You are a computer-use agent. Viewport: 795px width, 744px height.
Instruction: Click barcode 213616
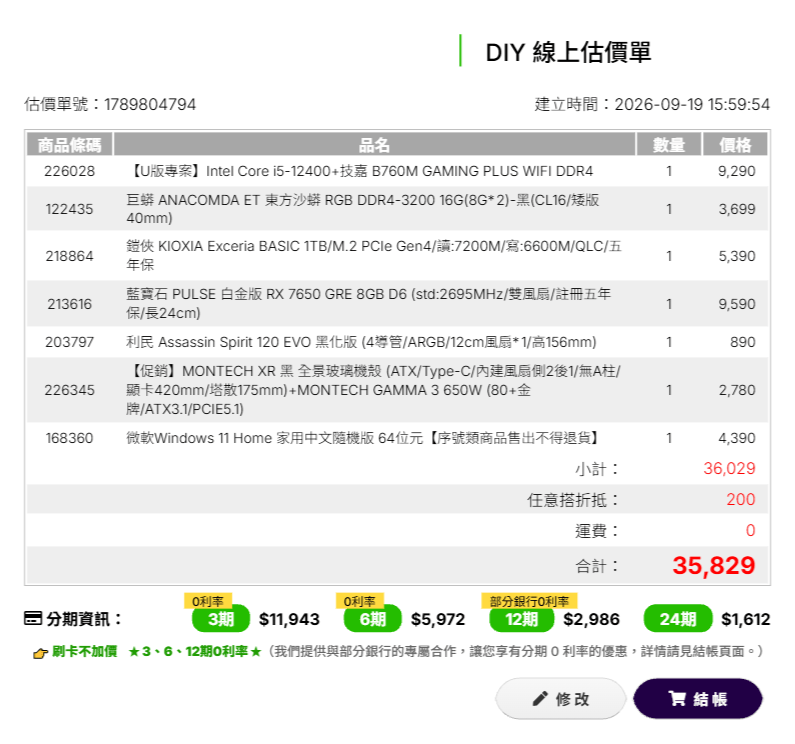[x=69, y=304]
